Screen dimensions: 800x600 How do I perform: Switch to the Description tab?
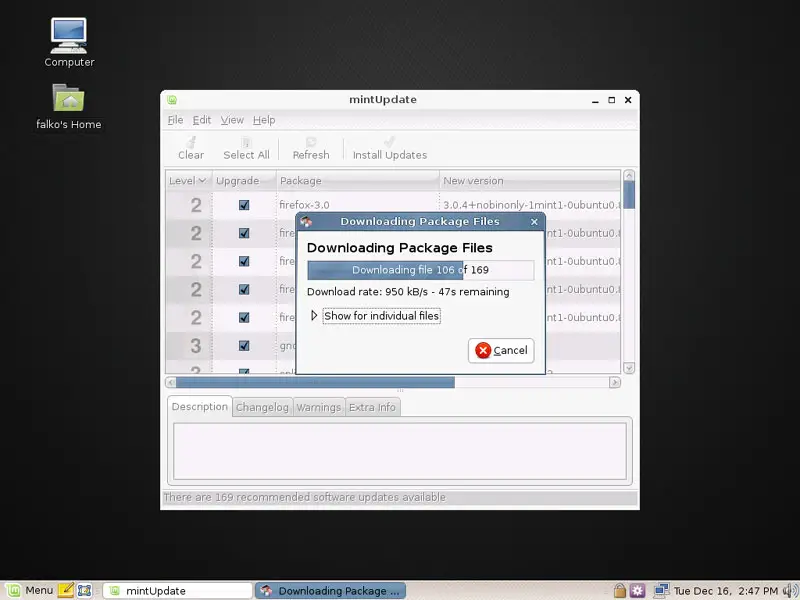pos(199,407)
